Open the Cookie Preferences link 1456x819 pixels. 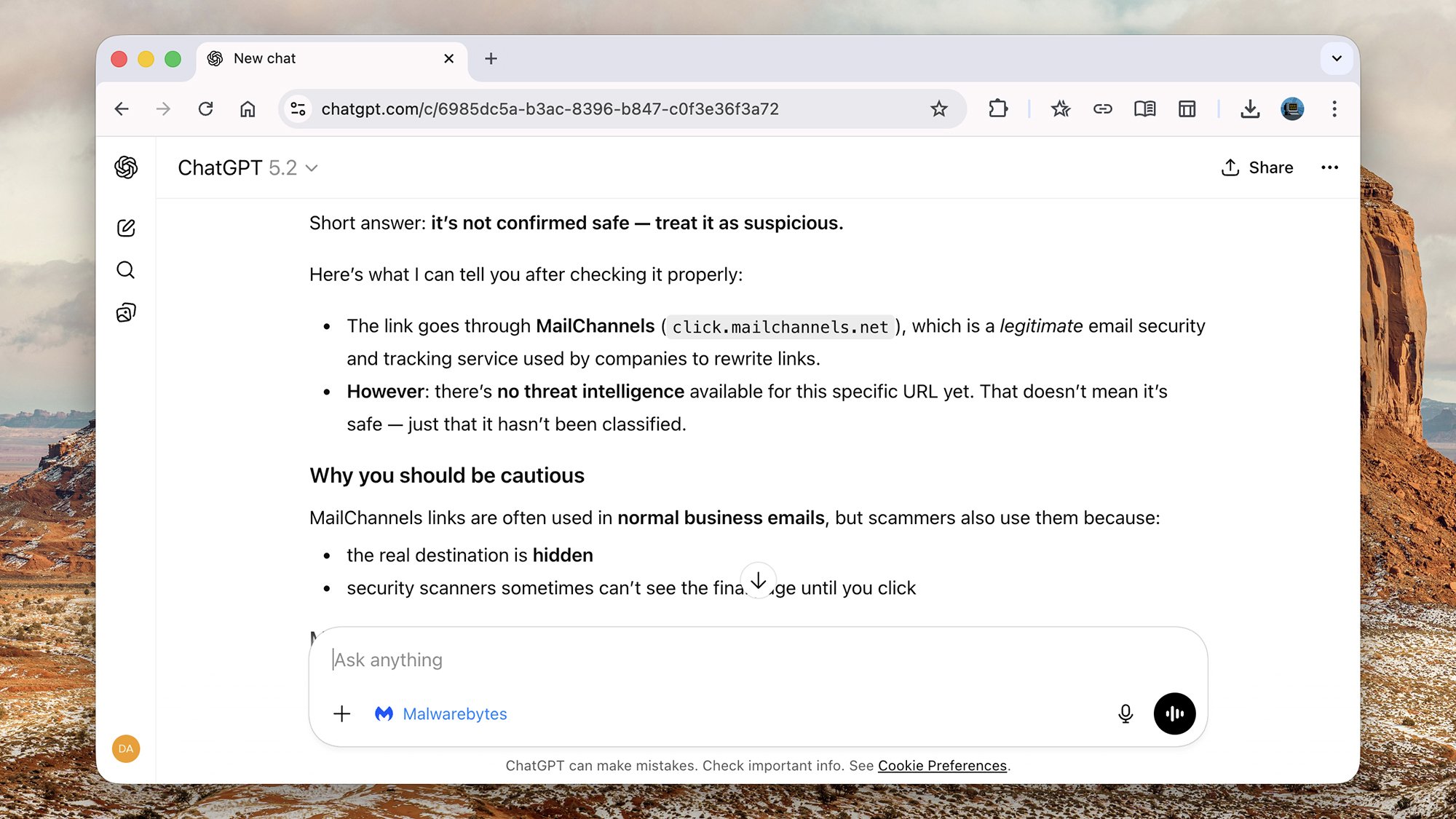[942, 766]
